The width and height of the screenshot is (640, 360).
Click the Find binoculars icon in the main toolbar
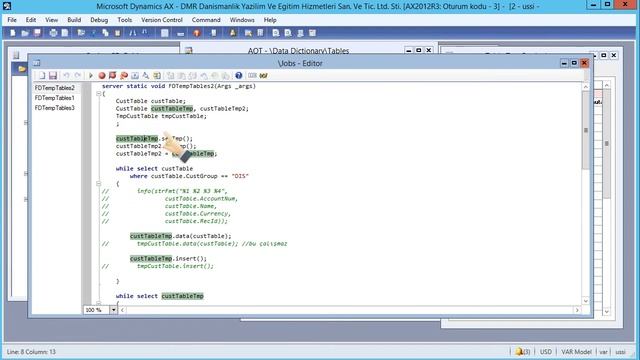click(133, 33)
